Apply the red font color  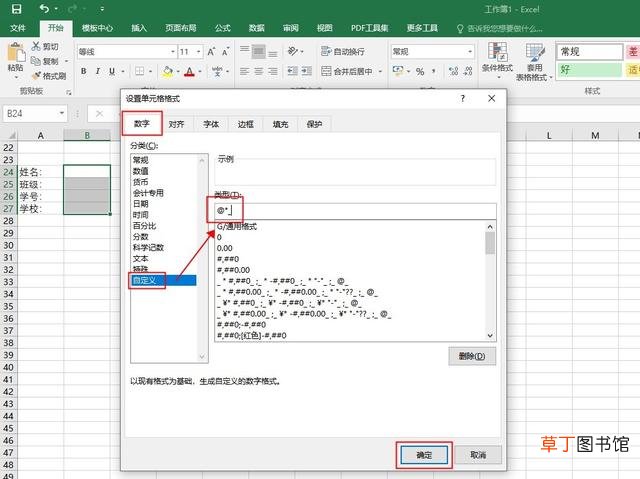189,72
